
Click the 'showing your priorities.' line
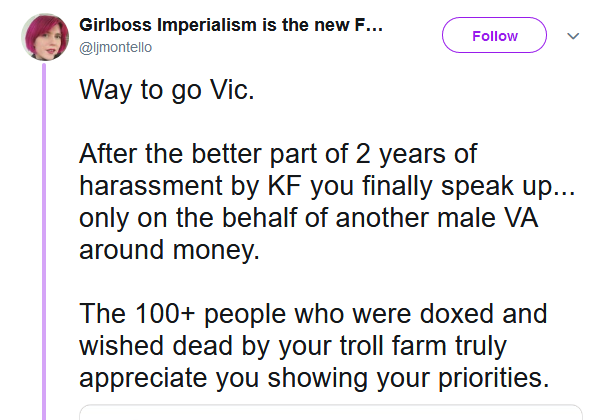click(314, 379)
